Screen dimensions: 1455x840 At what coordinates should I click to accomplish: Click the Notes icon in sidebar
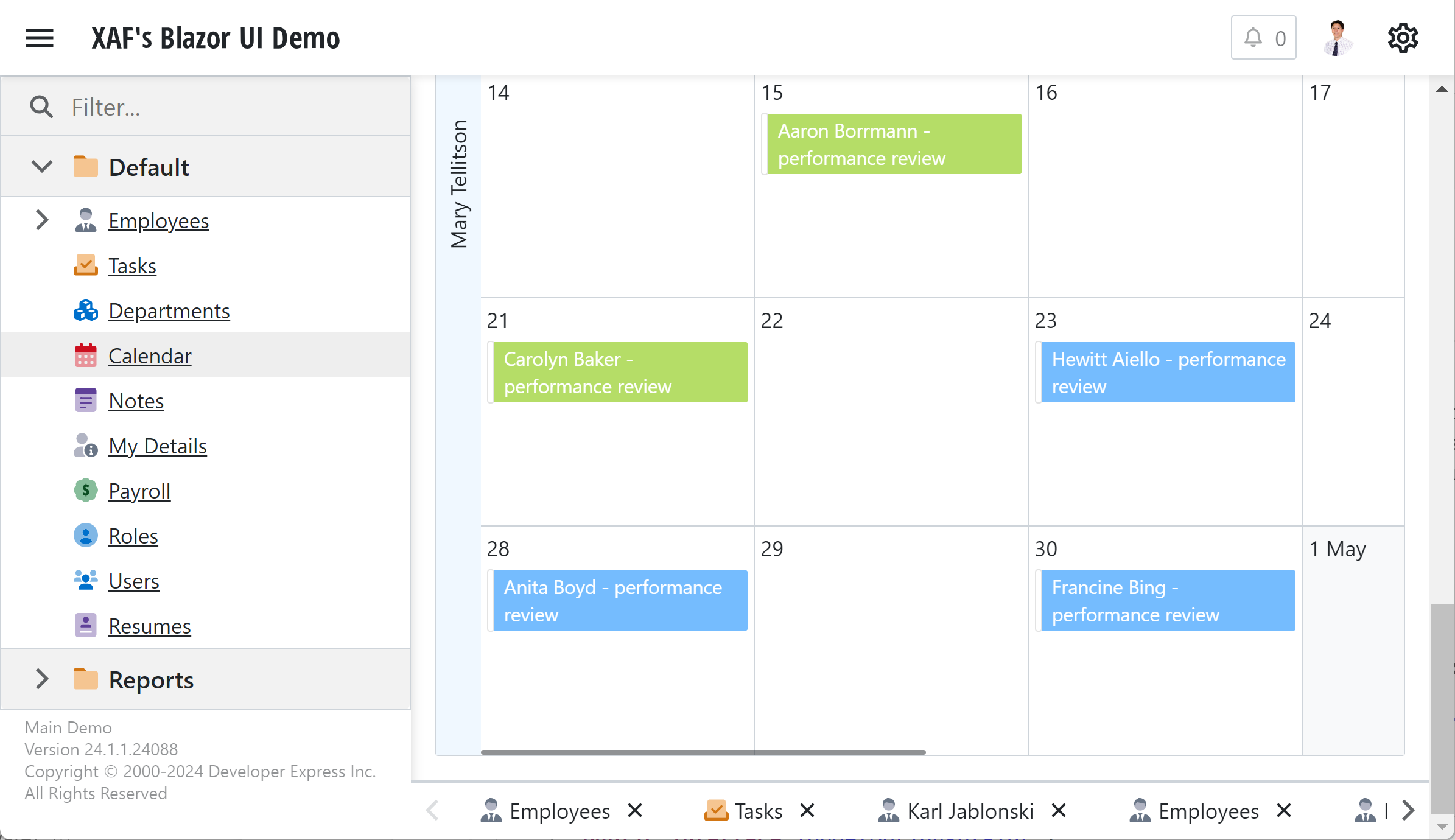tap(85, 401)
